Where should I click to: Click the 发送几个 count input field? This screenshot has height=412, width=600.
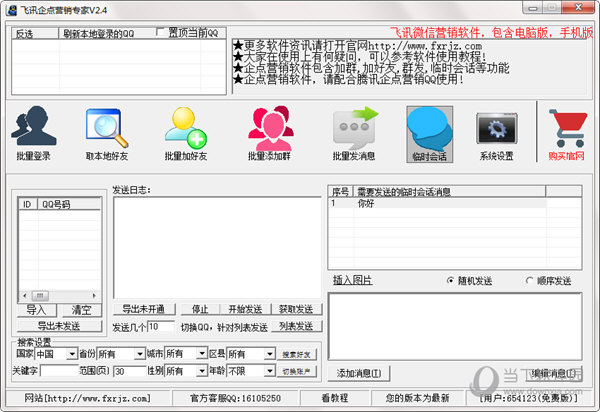pos(161,327)
